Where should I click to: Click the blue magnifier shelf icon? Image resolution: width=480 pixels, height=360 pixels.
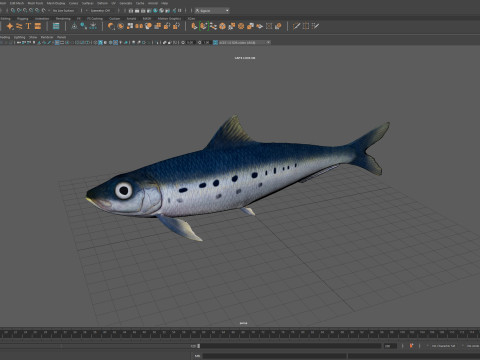pos(83,26)
